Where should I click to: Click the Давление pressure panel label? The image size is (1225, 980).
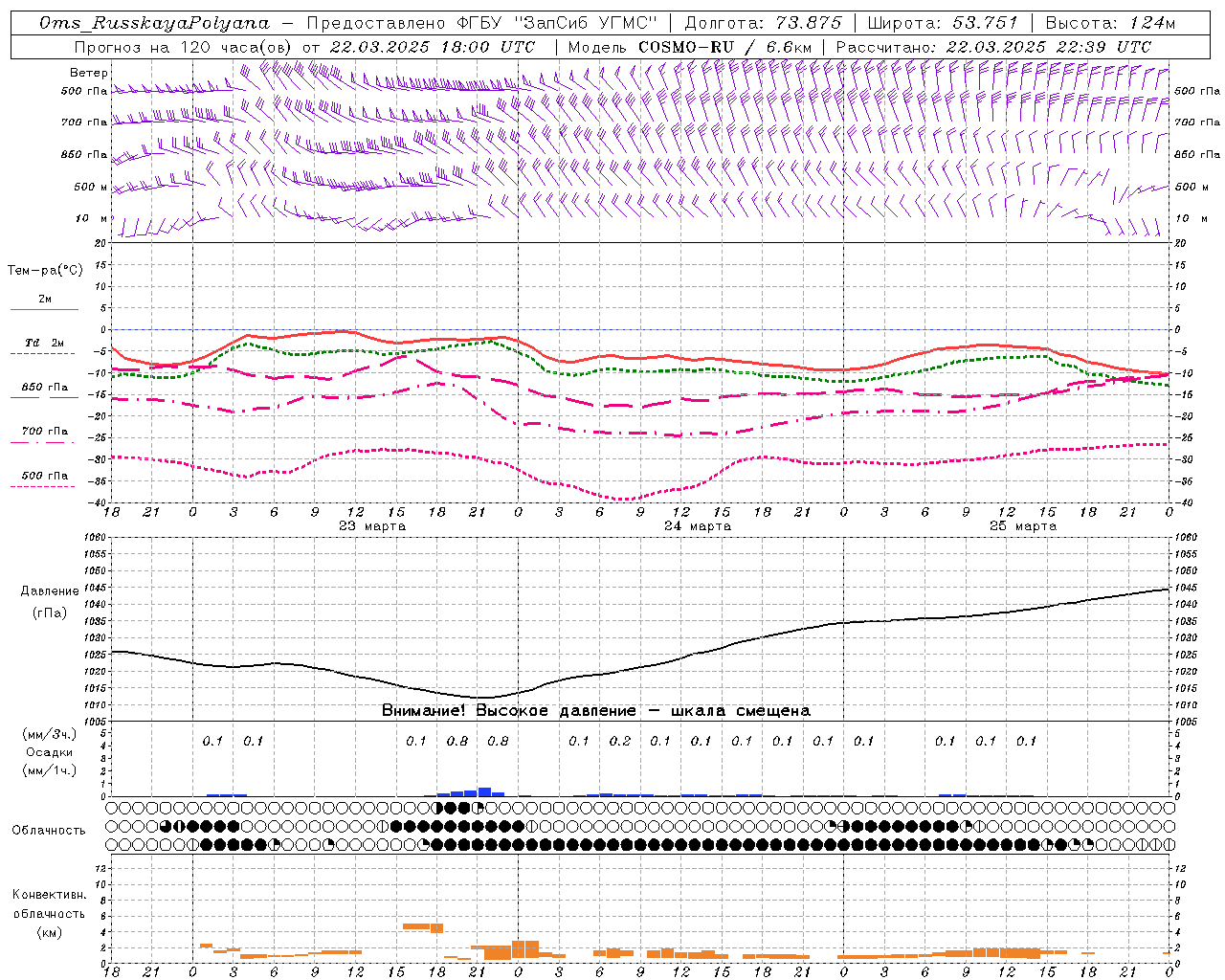(x=50, y=591)
